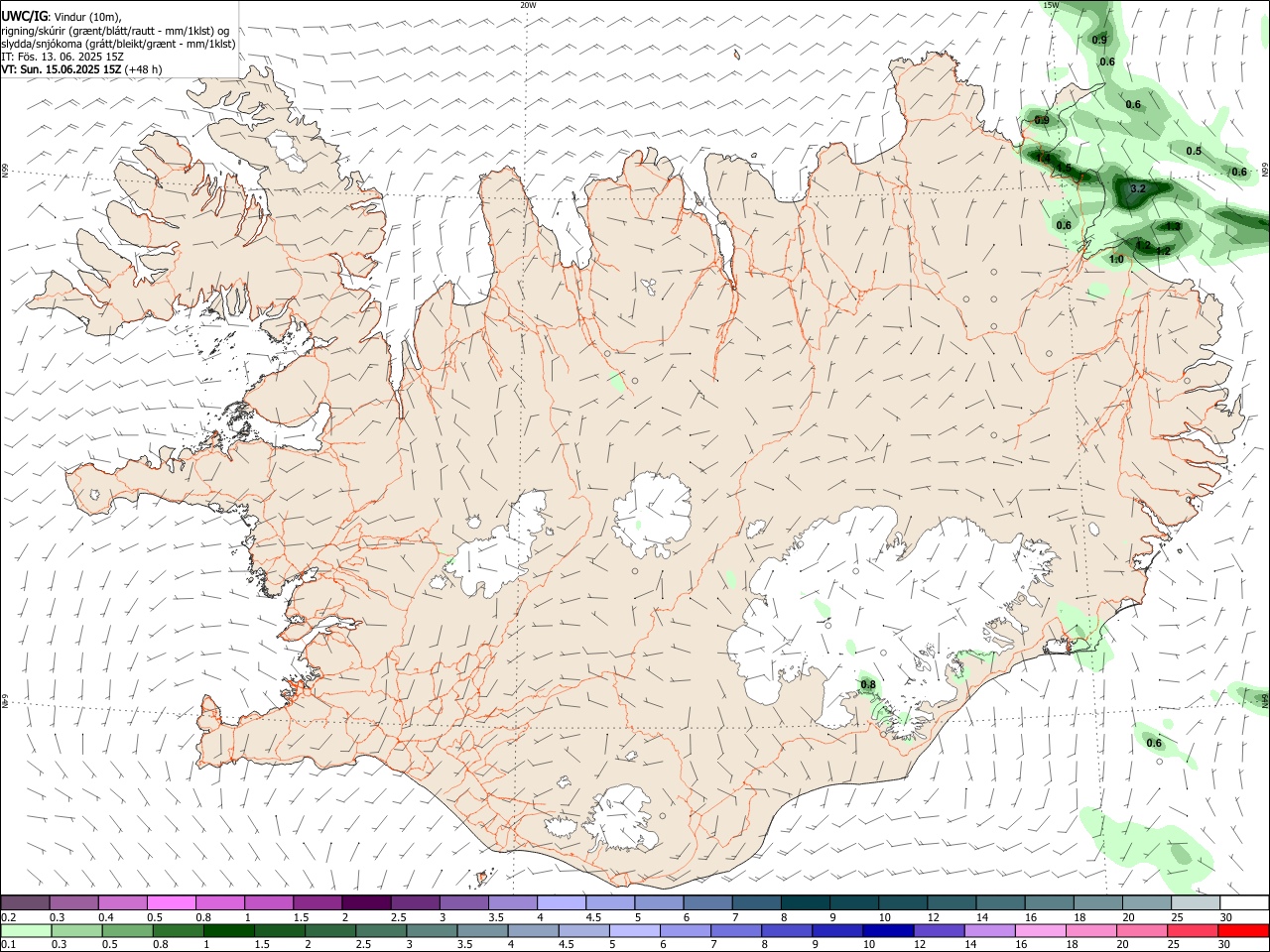Click the 1.5 label under the lower scale
The width and height of the screenshot is (1270, 952).
[262, 945]
